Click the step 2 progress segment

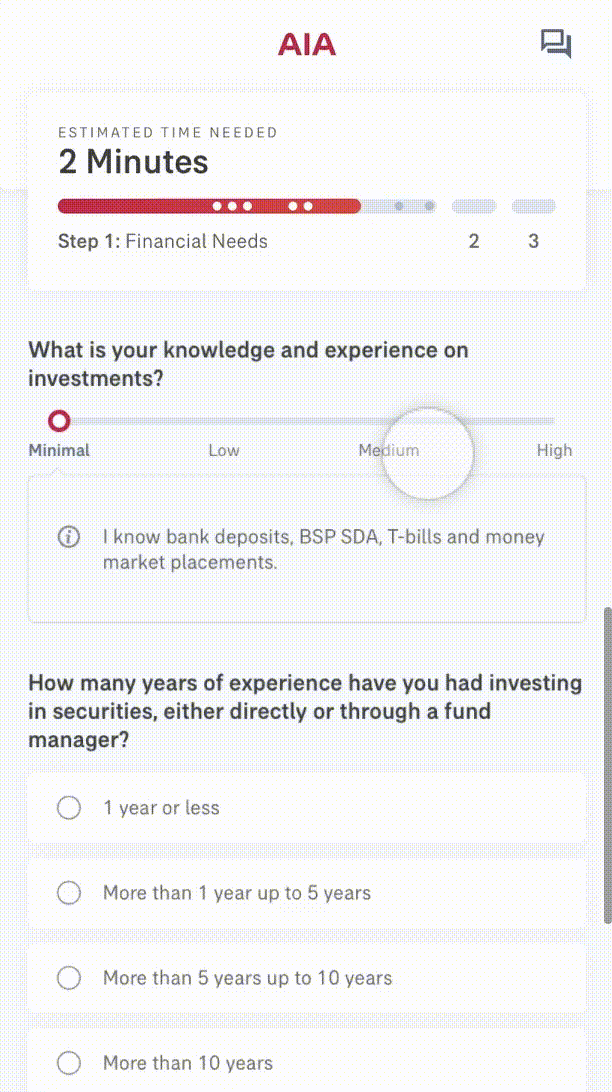474,207
